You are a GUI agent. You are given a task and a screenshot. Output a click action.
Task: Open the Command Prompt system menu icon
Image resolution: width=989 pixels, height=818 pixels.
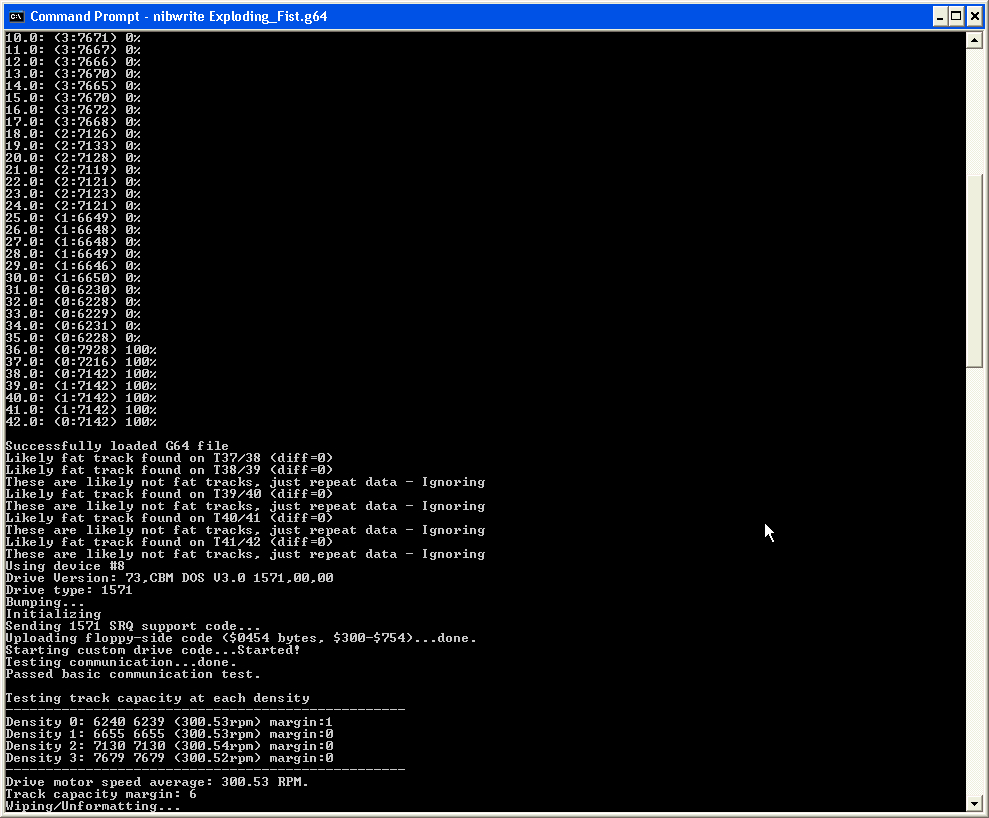[16, 16]
